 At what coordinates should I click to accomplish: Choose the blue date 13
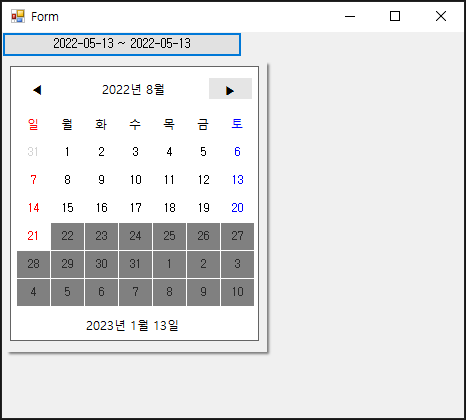coord(237,180)
